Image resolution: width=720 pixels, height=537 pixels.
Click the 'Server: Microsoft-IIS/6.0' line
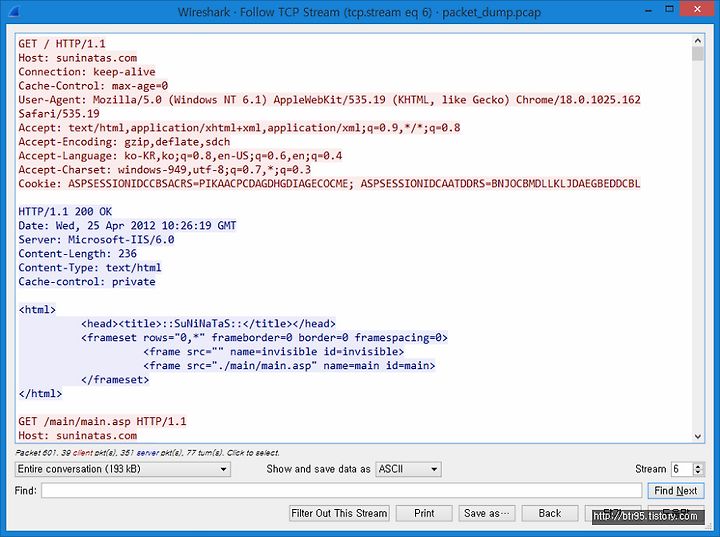pyautogui.click(x=96, y=240)
